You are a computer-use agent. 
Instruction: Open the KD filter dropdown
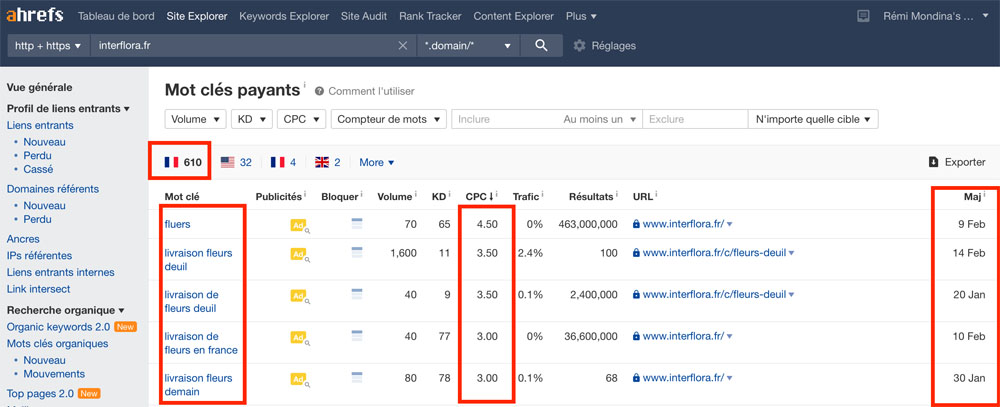pyautogui.click(x=252, y=119)
